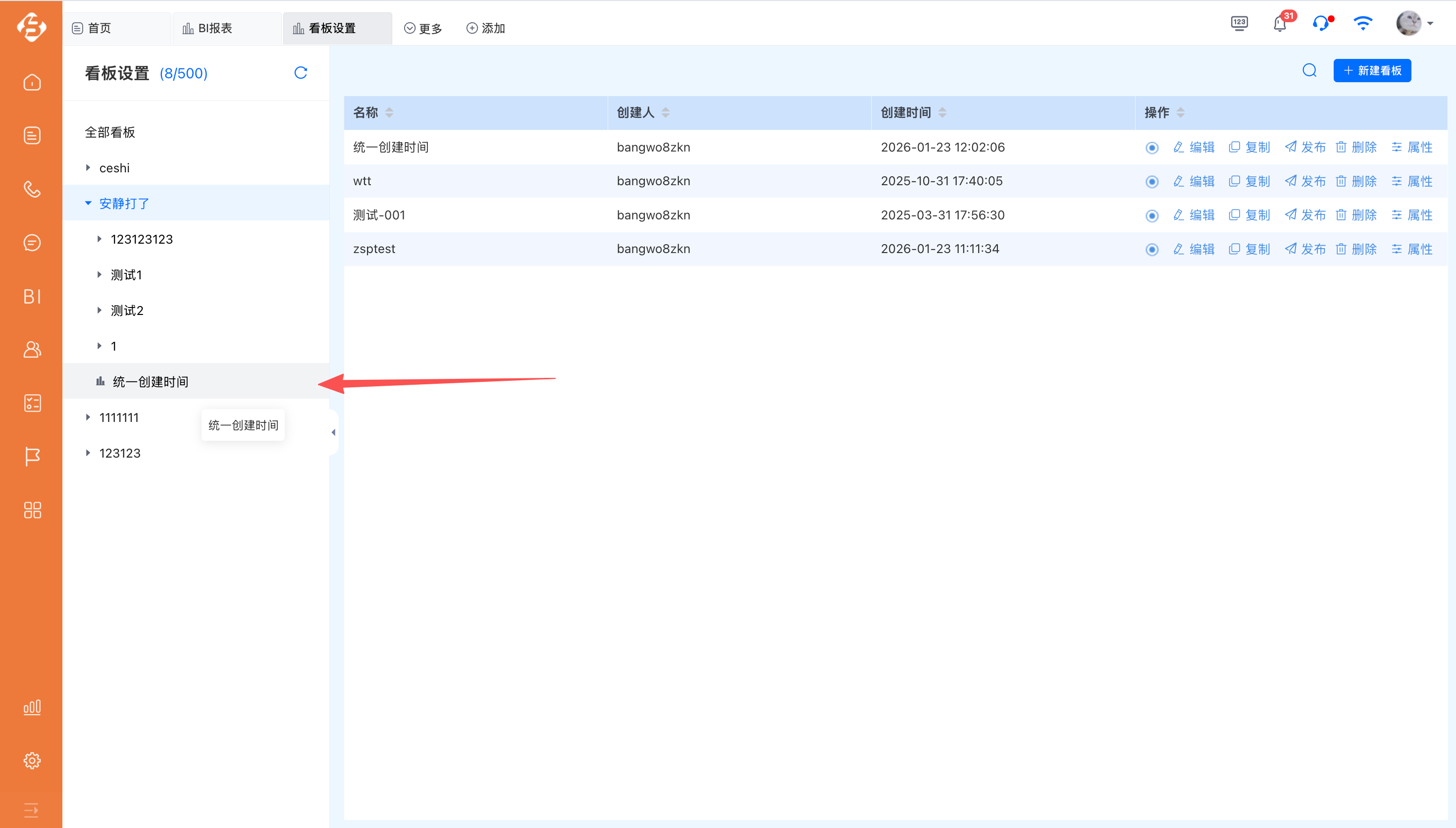Viewport: 1456px width, 828px height.
Task: Open the settings gear in left sidebar
Action: pyautogui.click(x=32, y=760)
